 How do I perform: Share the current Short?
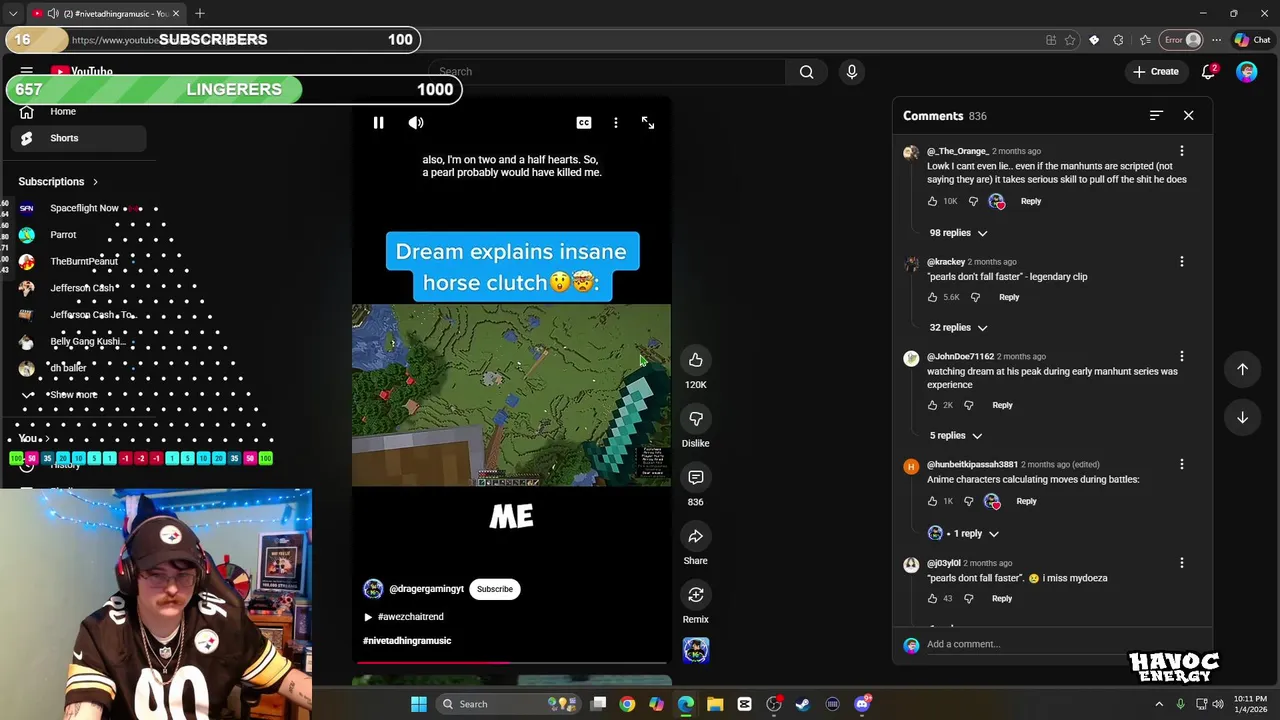(695, 536)
